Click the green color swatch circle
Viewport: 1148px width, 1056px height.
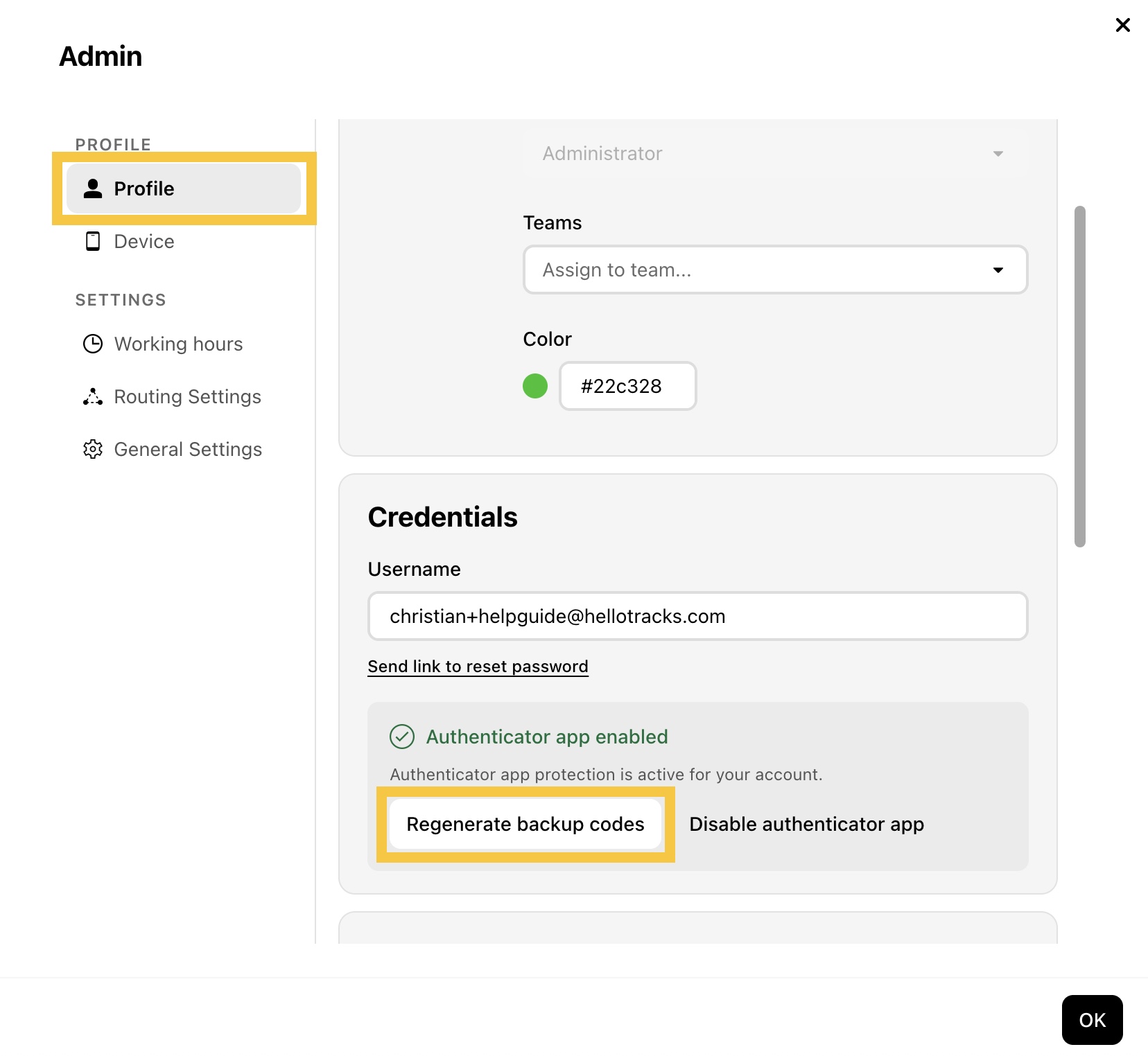[535, 386]
